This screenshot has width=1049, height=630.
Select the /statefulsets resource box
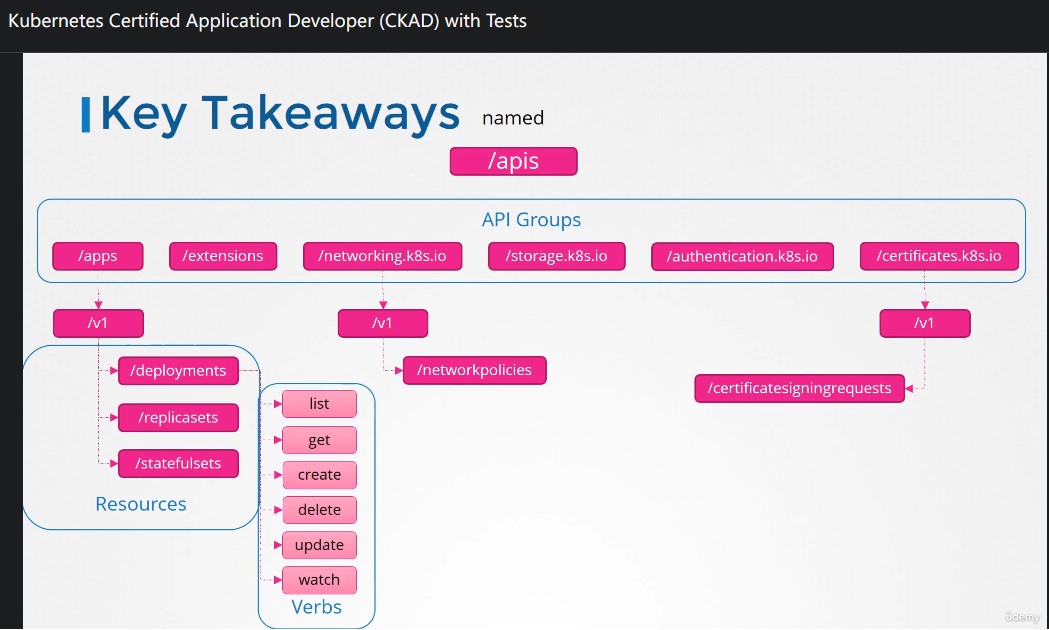point(178,463)
